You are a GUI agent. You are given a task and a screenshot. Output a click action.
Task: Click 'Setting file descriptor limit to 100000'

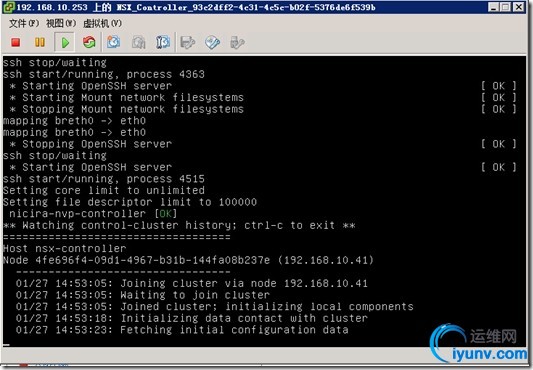130,202
